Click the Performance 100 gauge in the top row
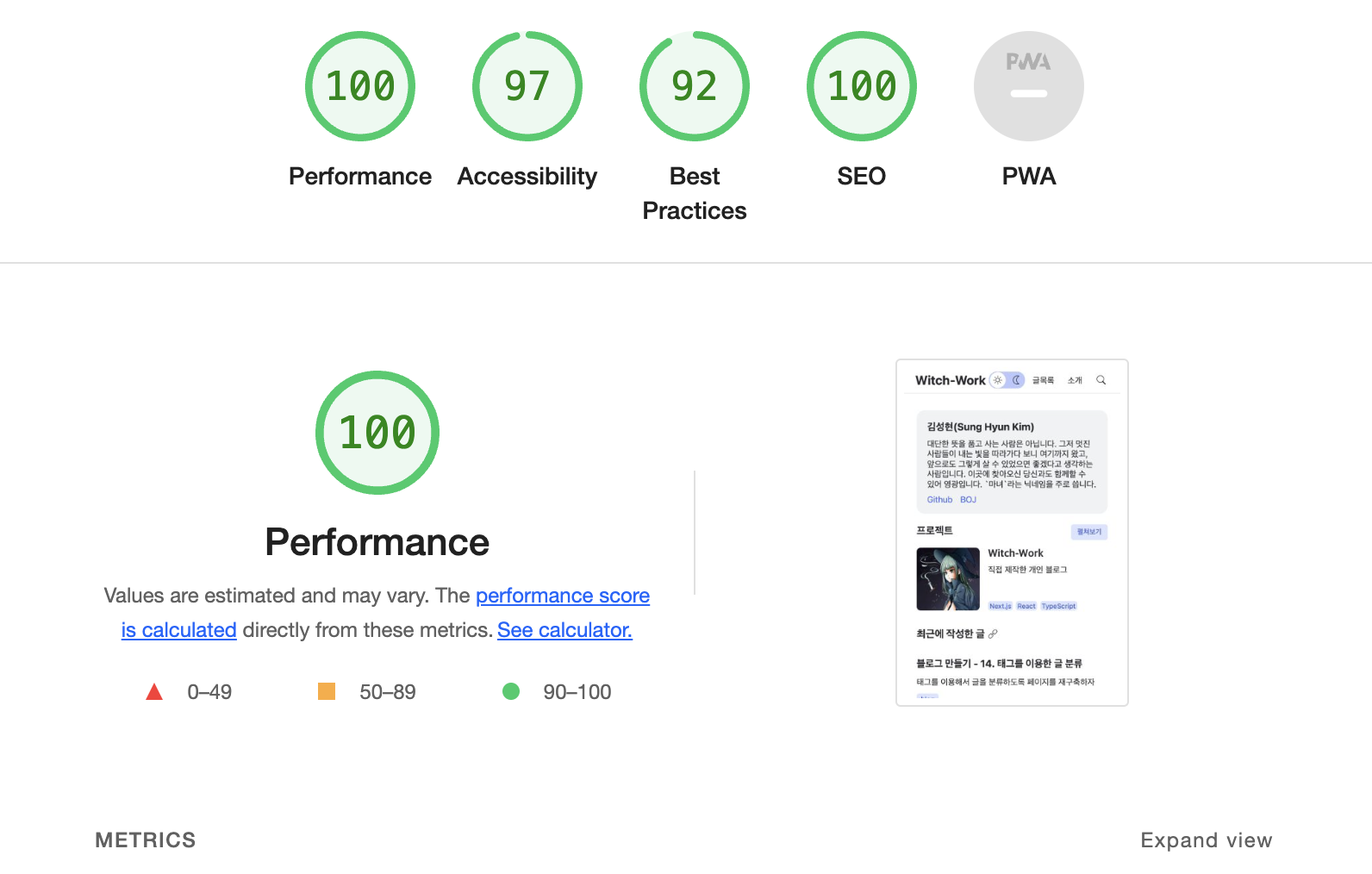The image size is (1372, 874). (x=360, y=86)
